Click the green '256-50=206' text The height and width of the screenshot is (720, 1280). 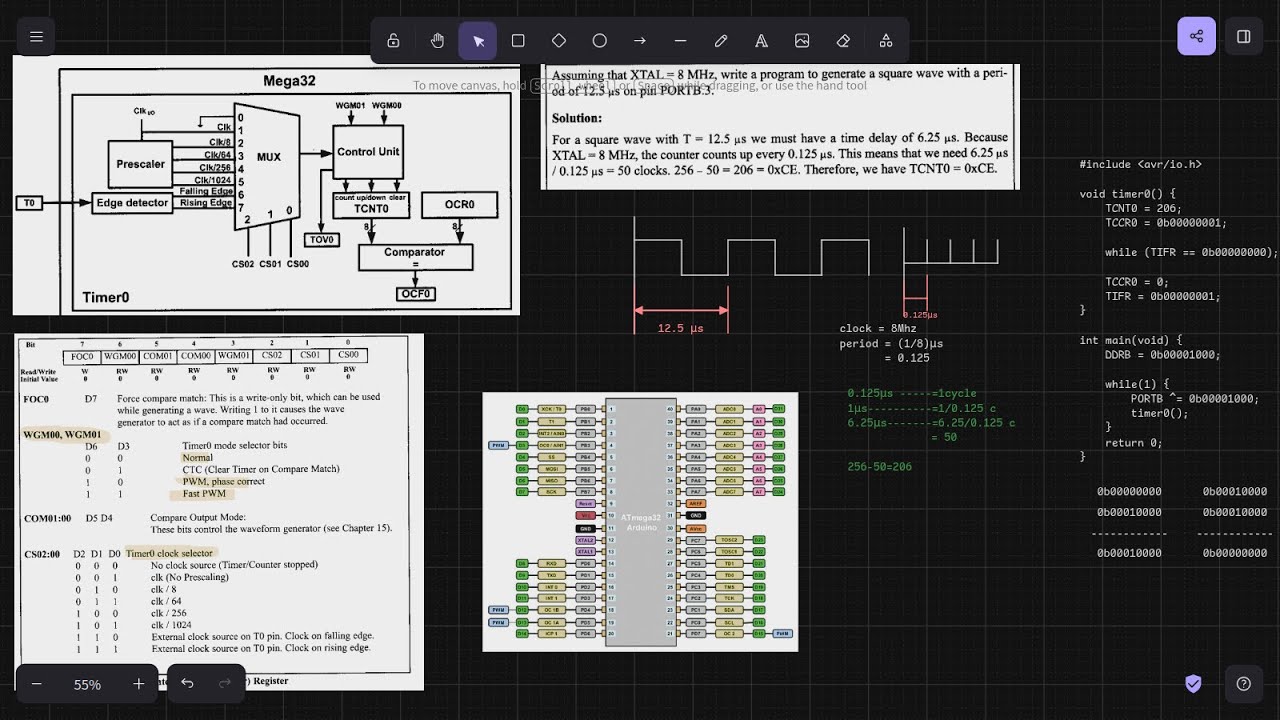[879, 467]
